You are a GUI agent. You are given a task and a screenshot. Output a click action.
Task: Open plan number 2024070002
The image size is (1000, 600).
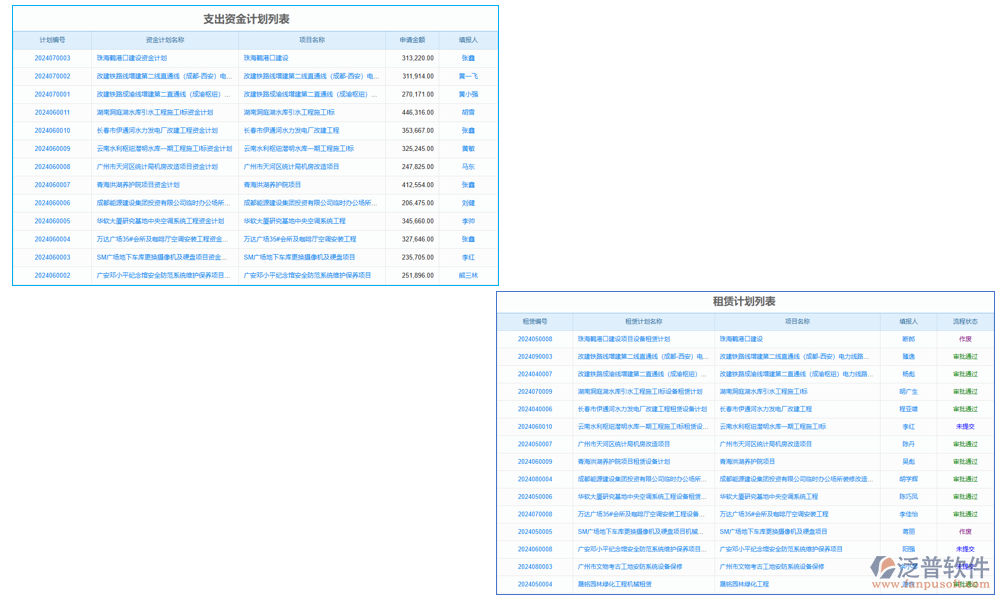pyautogui.click(x=52, y=76)
